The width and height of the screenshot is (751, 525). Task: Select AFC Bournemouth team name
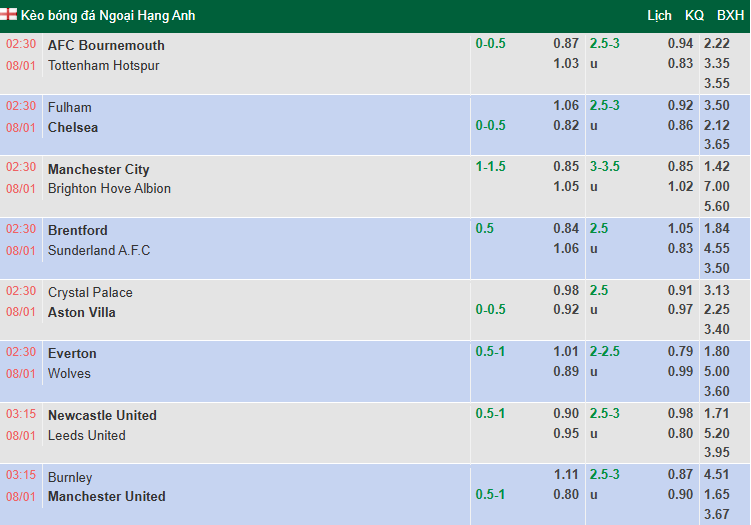pyautogui.click(x=106, y=45)
